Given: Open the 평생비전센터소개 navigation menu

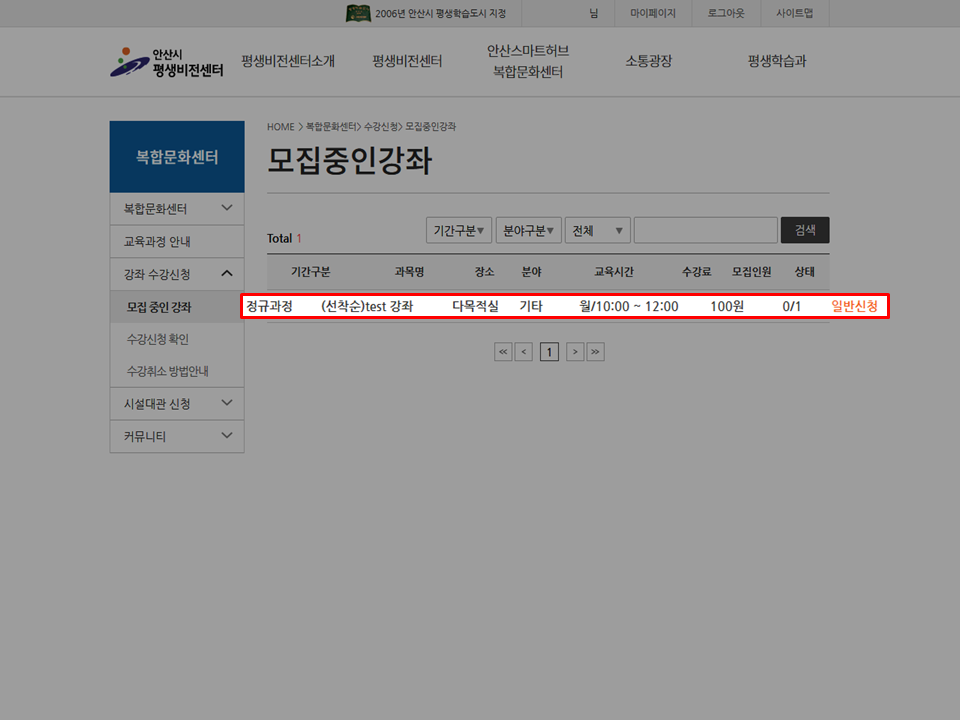Looking at the screenshot, I should (288, 61).
